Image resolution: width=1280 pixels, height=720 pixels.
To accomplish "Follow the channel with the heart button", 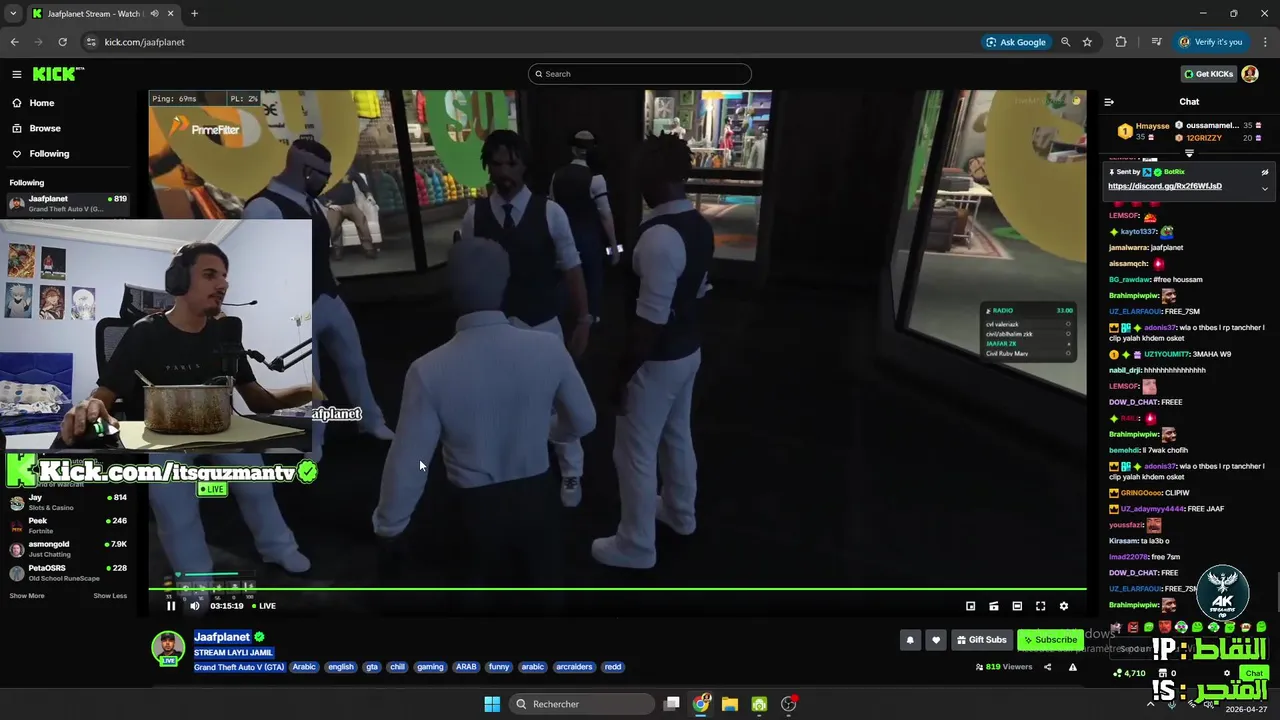I will click(x=936, y=640).
